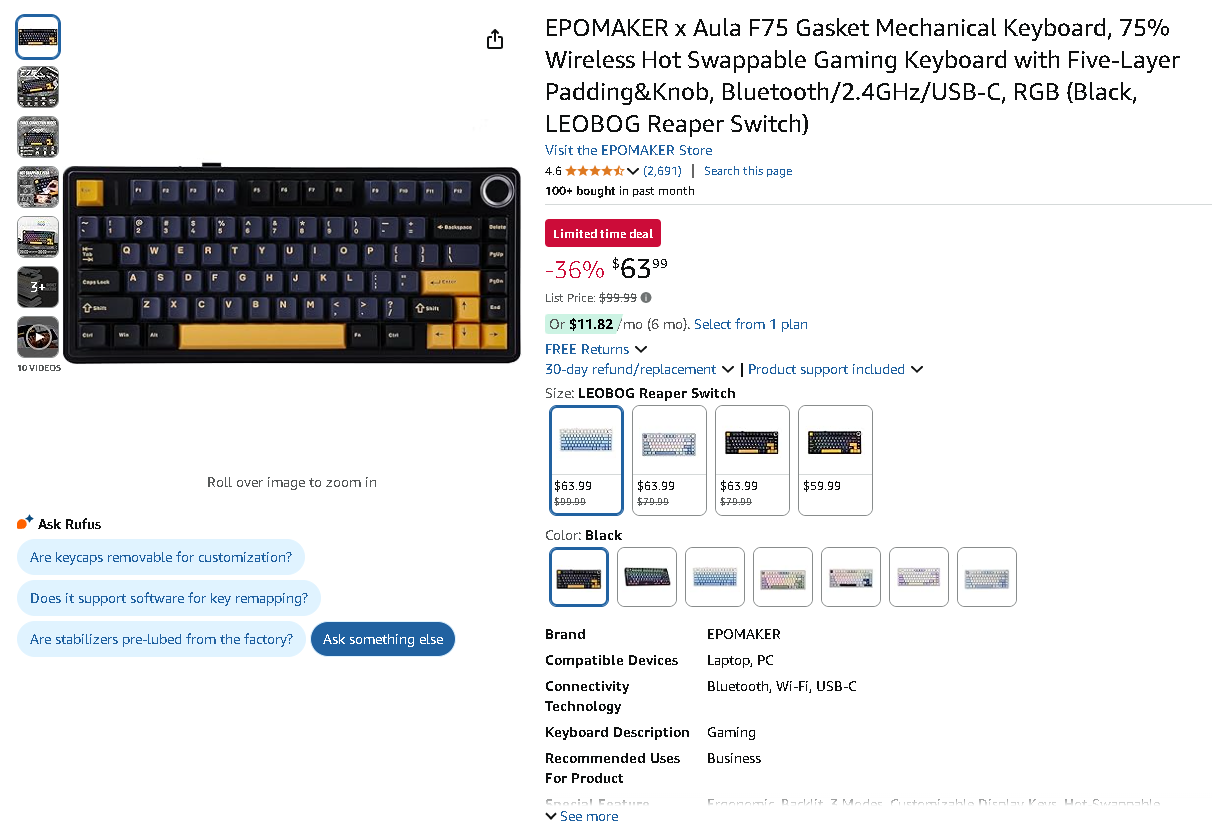This screenshot has width=1219, height=828.
Task: Select the first product image thumbnail
Action: pos(37,36)
